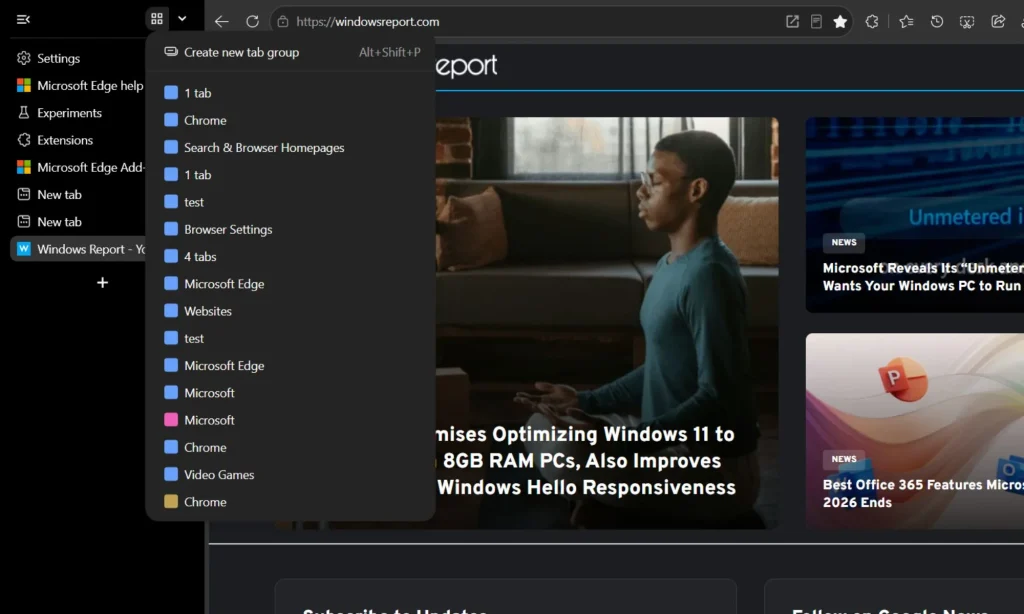
Task: Choose Create new tab group
Action: click(x=291, y=52)
